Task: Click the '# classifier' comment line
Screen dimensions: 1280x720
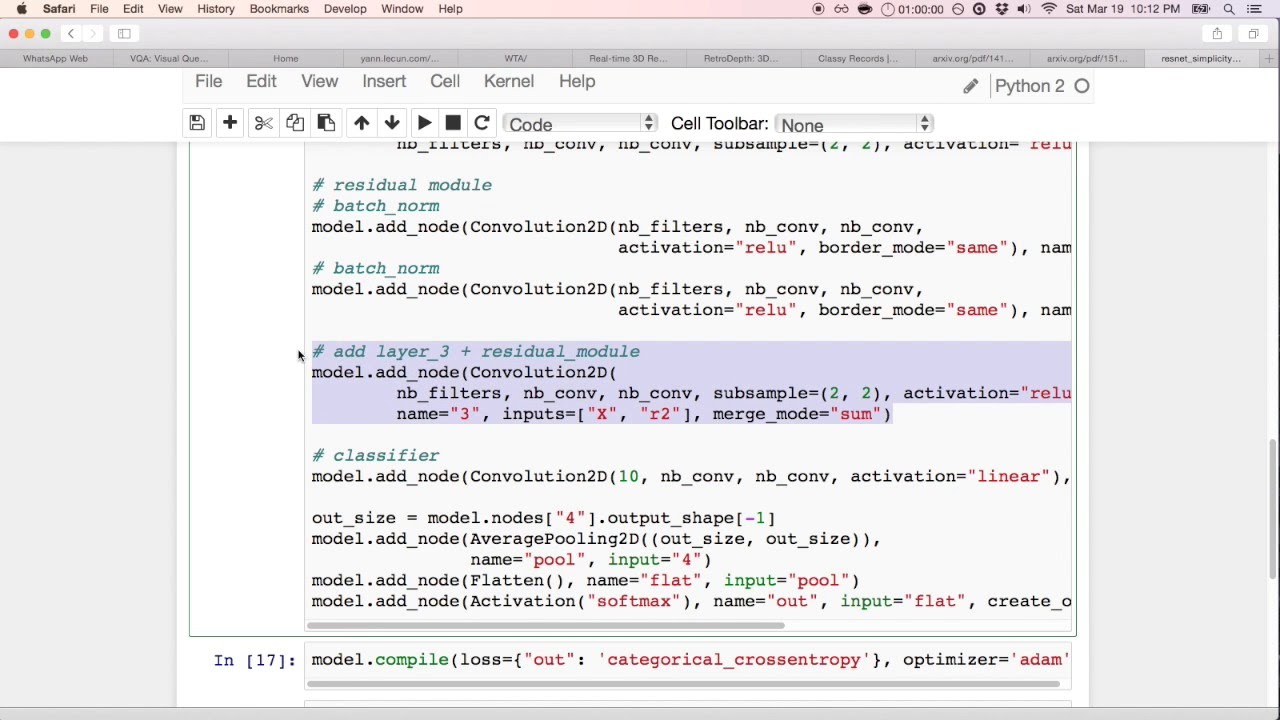Action: (375, 455)
